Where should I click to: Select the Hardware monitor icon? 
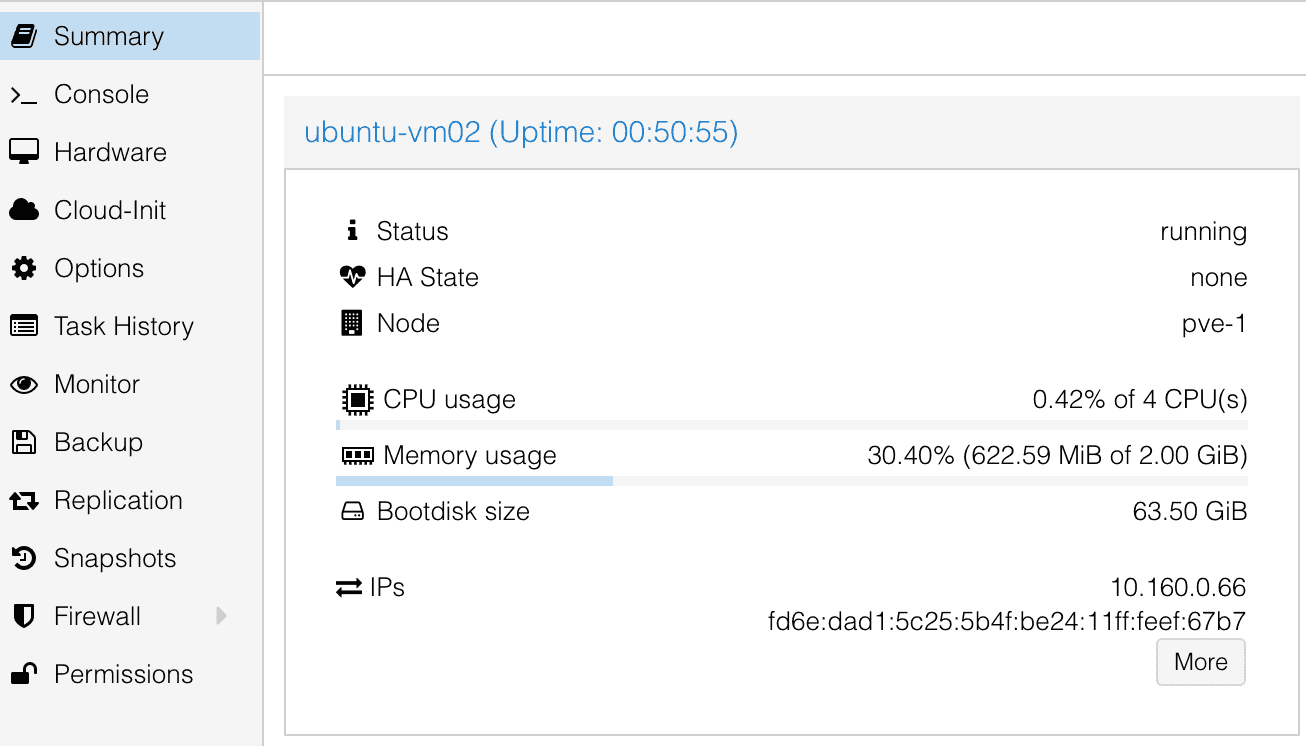coord(24,151)
